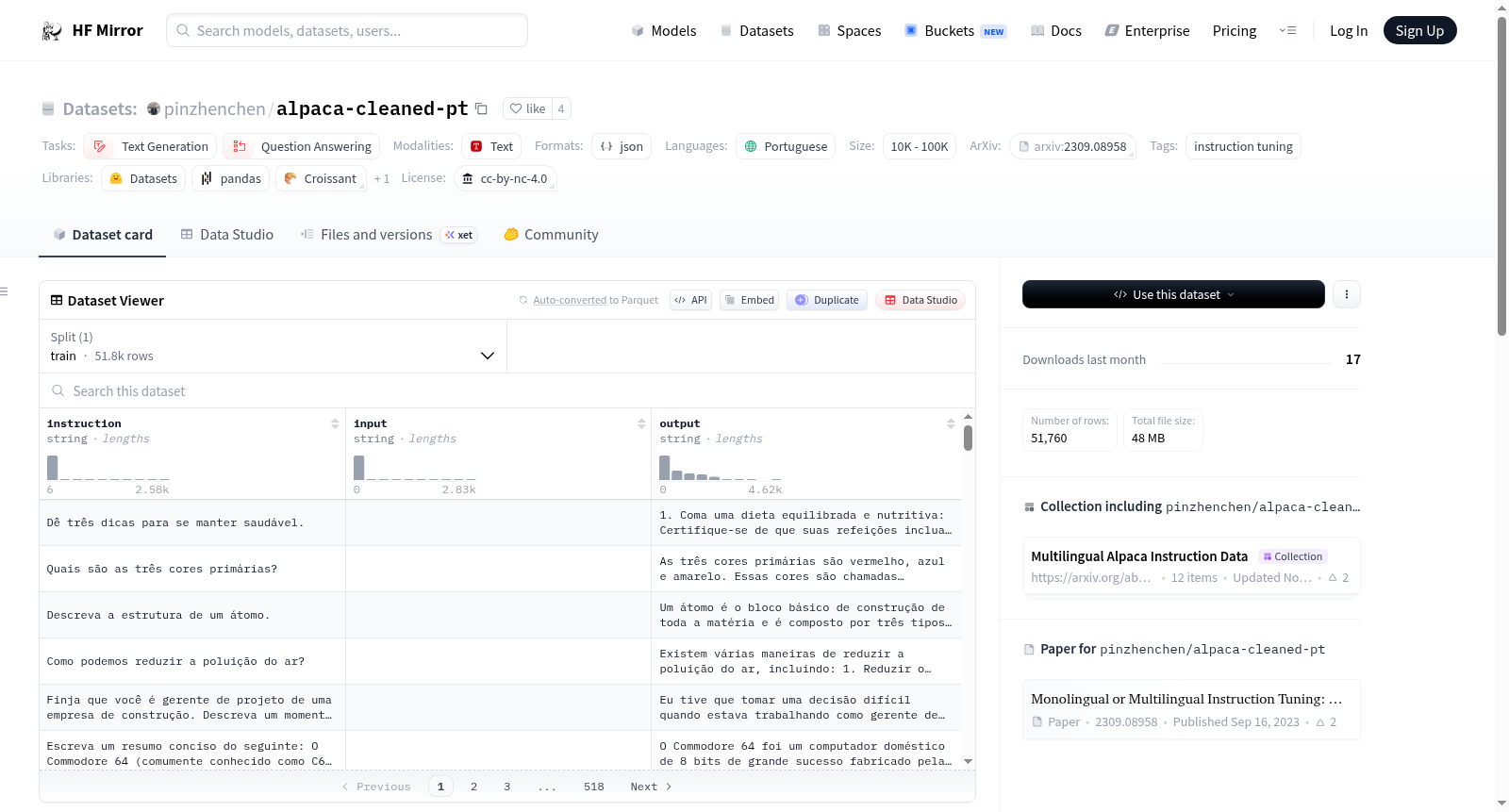Jump to page 518 of the dataset
Viewport: 1509px width, 812px height.
click(594, 787)
